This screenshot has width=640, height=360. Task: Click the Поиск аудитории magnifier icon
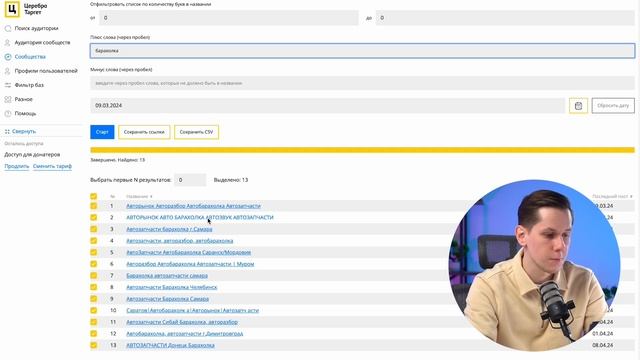8,29
